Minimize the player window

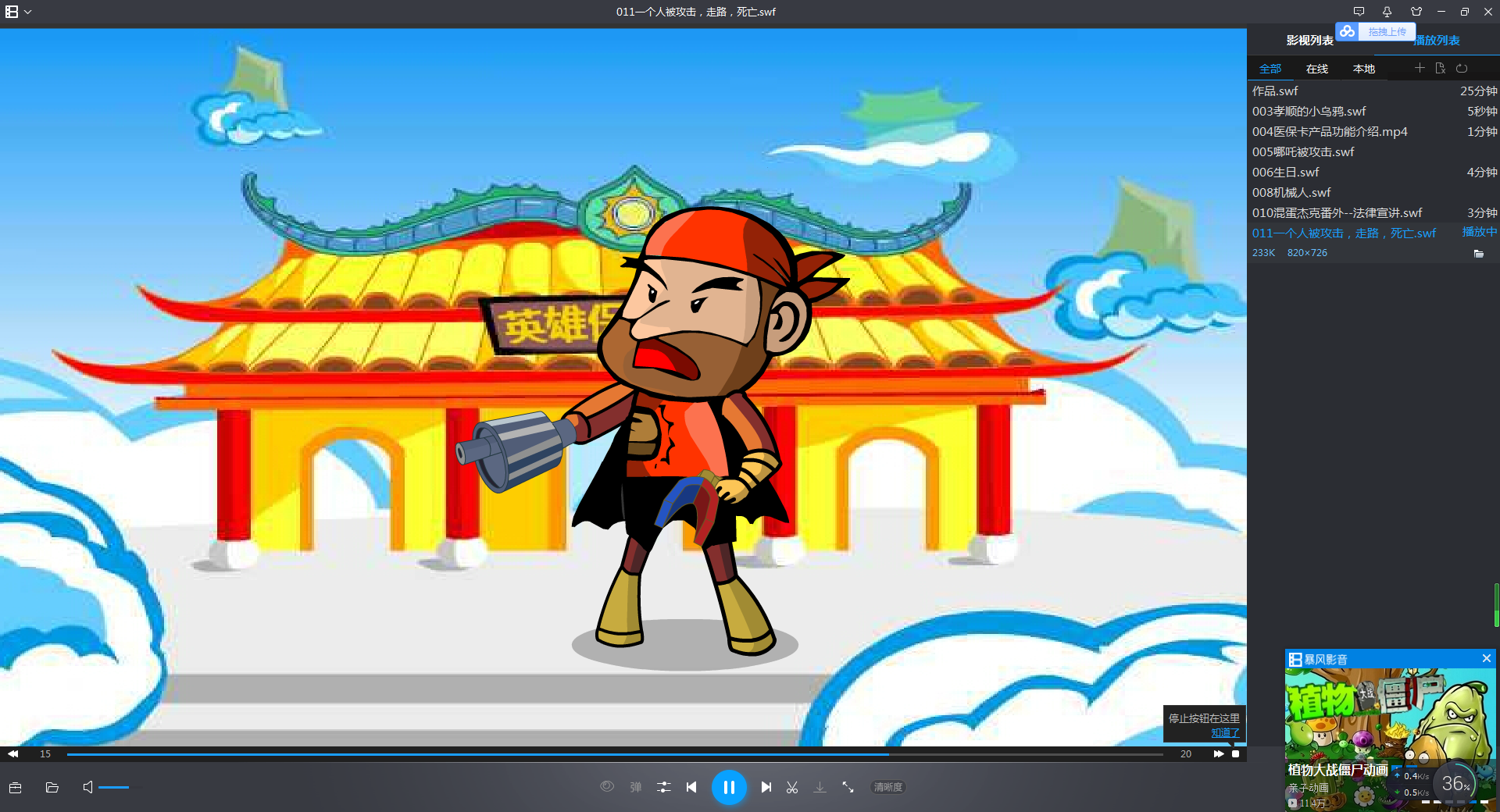(x=1441, y=12)
